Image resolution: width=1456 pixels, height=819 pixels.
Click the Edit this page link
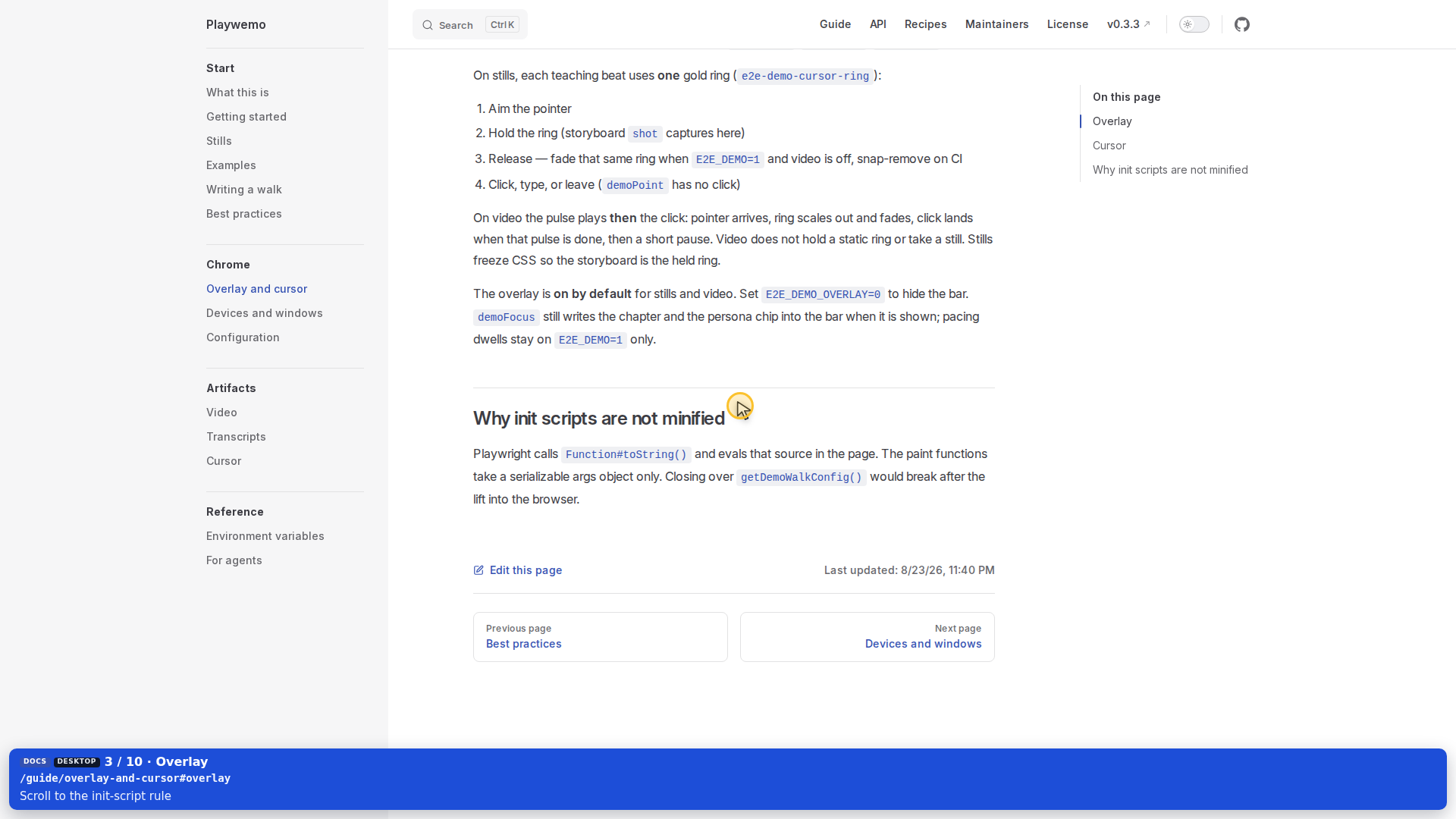coord(518,570)
